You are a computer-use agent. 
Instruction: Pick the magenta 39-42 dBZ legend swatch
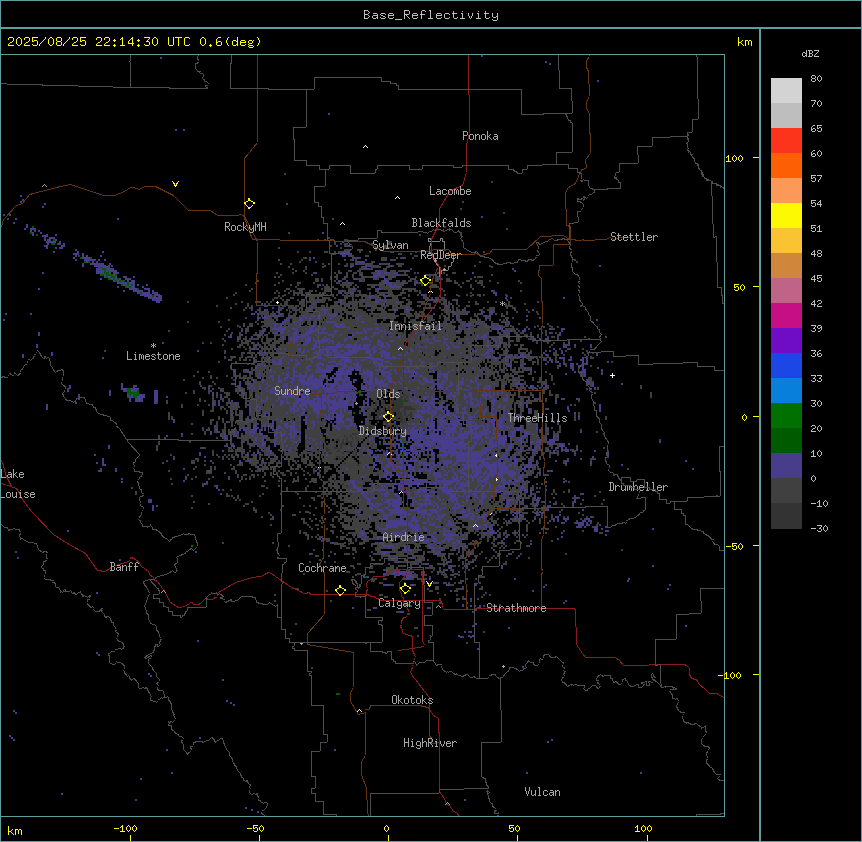coord(786,315)
